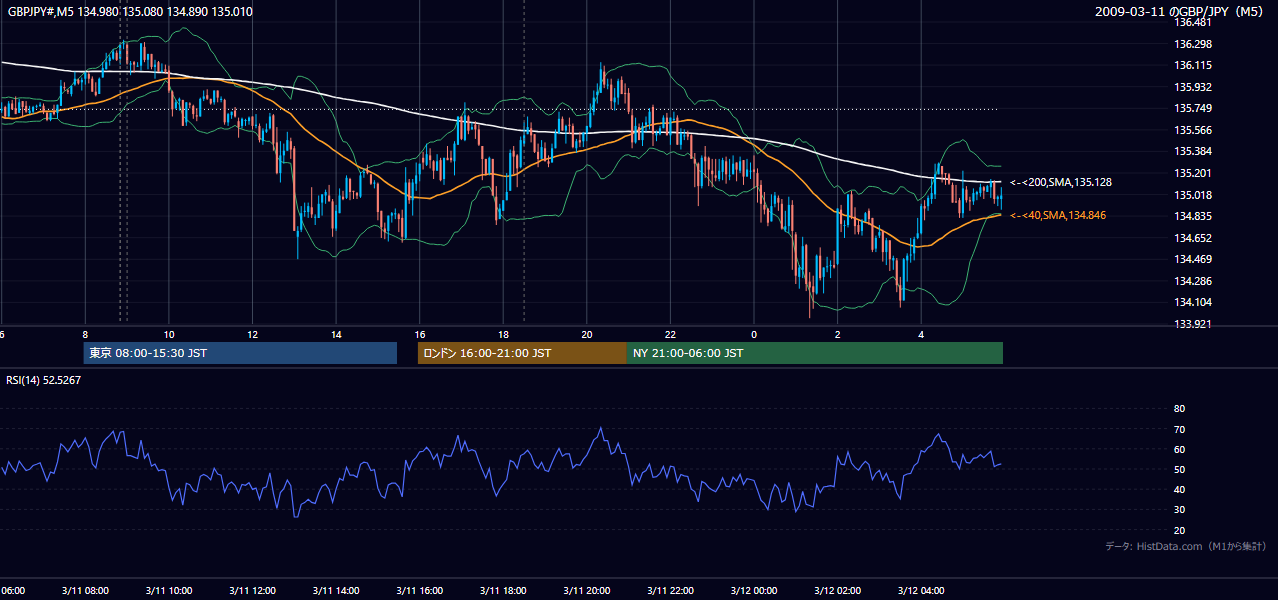Click the 136.298 price axis label
Image resolution: width=1278 pixels, height=600 pixels.
(1193, 44)
